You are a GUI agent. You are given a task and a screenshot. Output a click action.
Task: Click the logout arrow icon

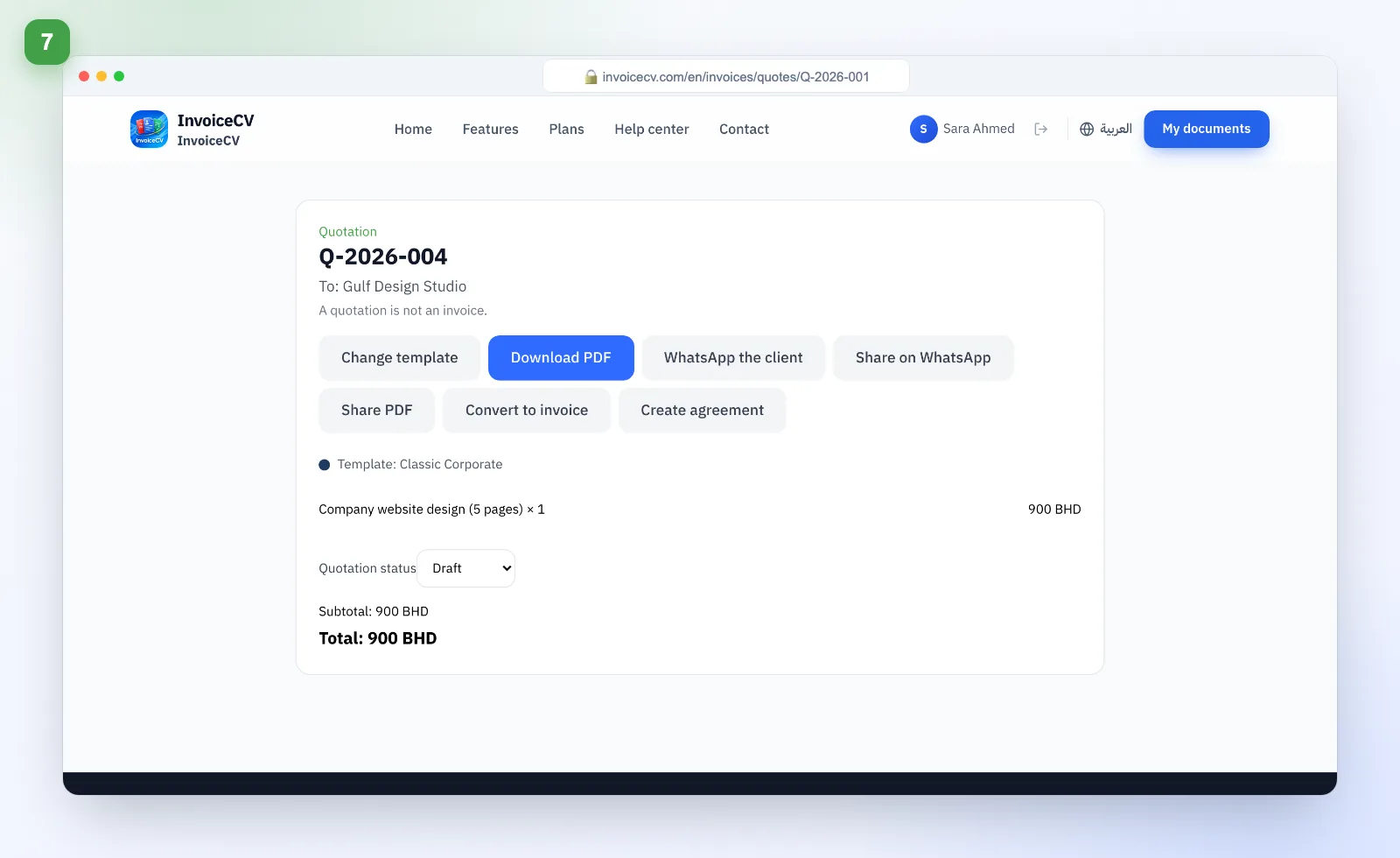coord(1040,129)
